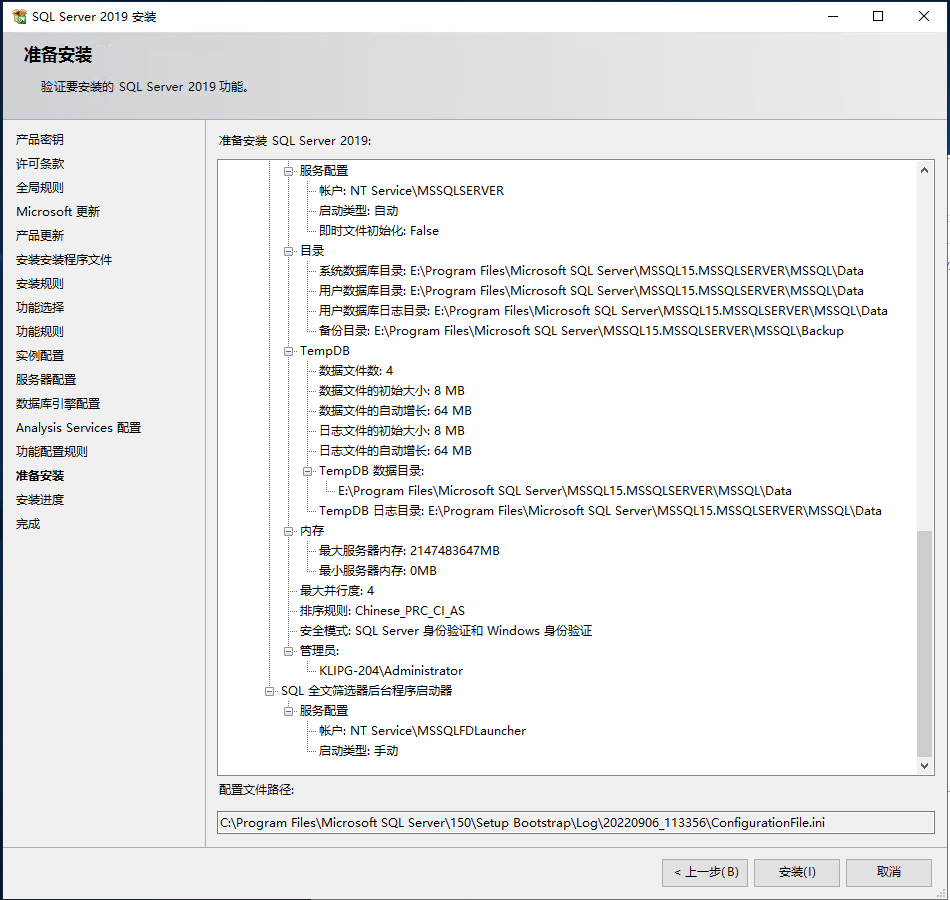Select 日志文件的自动增长: 64 MB row
The height and width of the screenshot is (900, 950).
(396, 451)
